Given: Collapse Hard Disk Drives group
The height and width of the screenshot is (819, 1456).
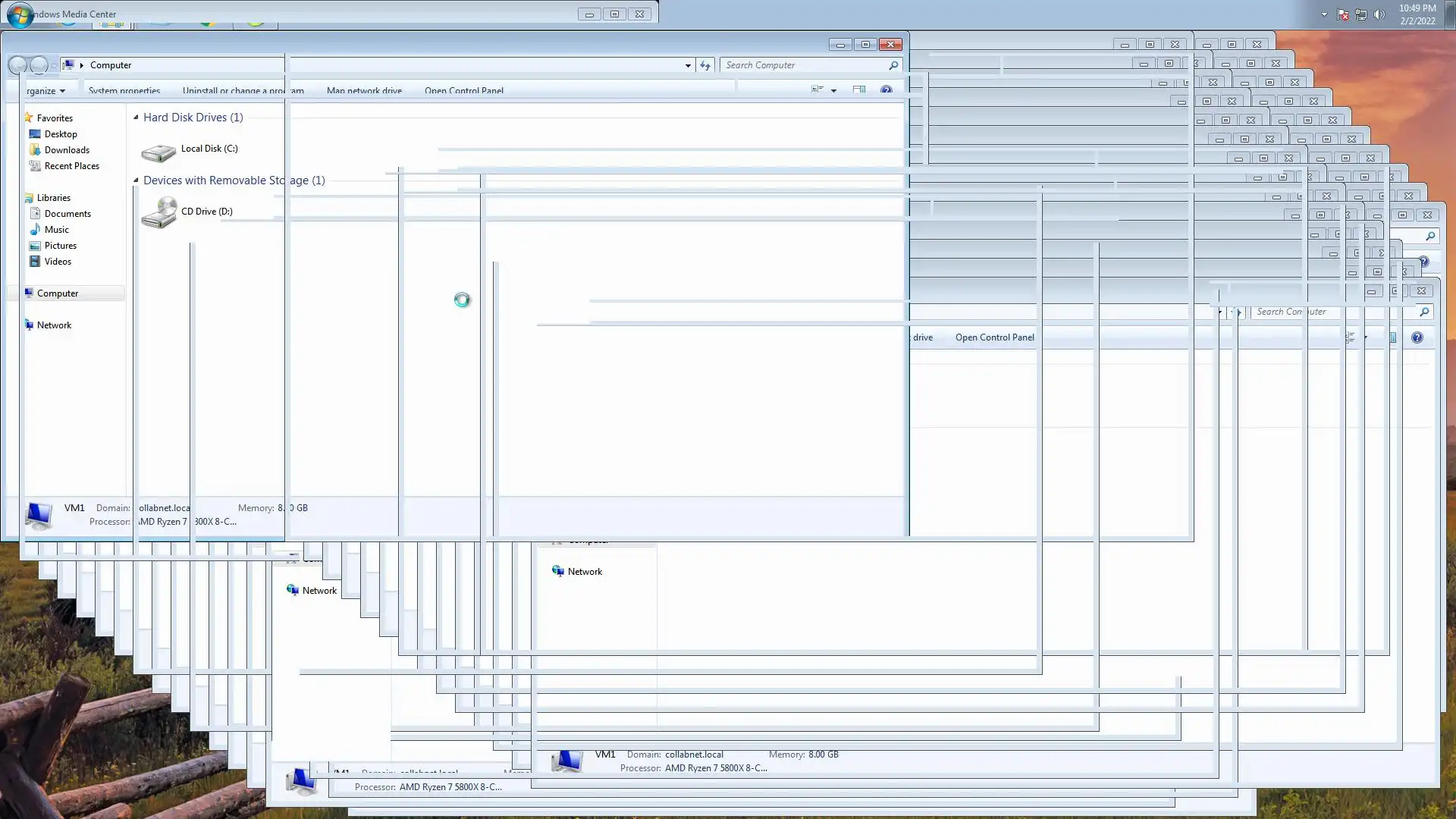Looking at the screenshot, I should pos(136,118).
